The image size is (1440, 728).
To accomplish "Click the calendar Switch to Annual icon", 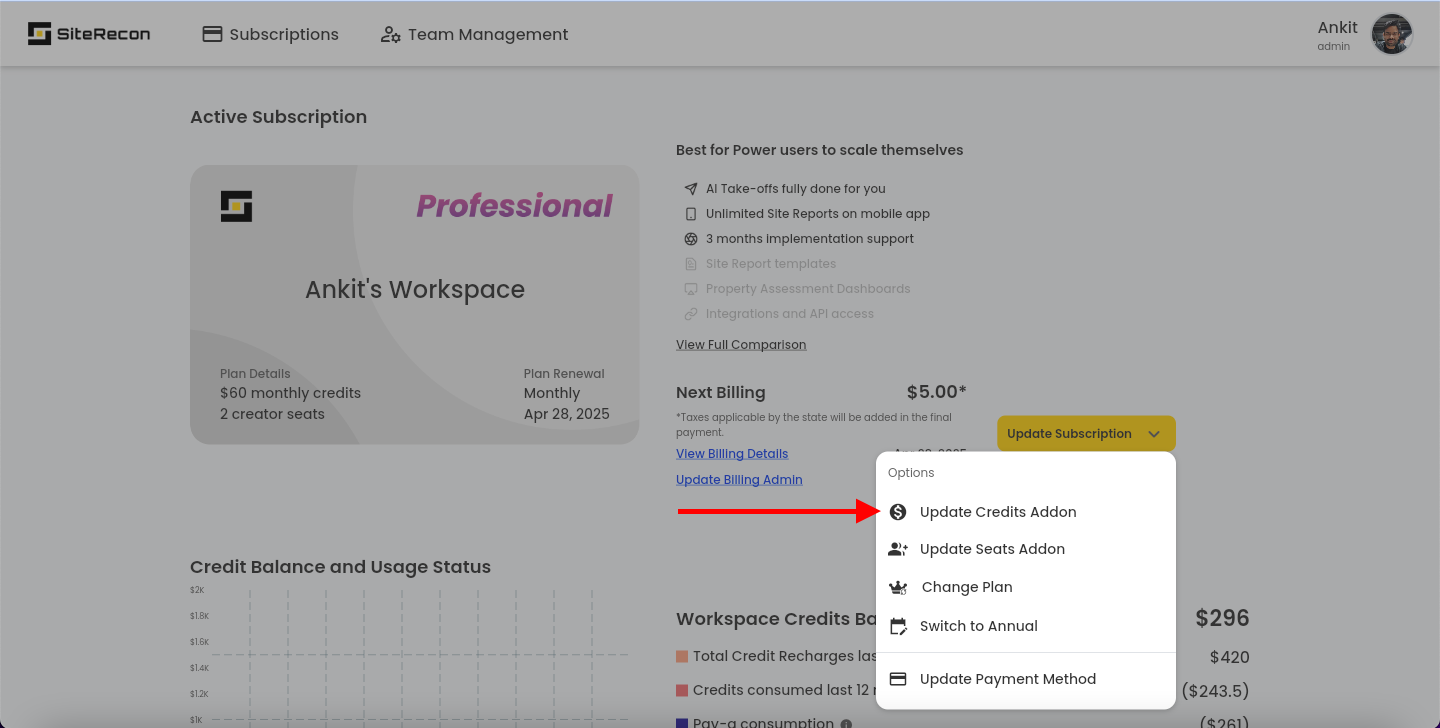I will (x=898, y=626).
